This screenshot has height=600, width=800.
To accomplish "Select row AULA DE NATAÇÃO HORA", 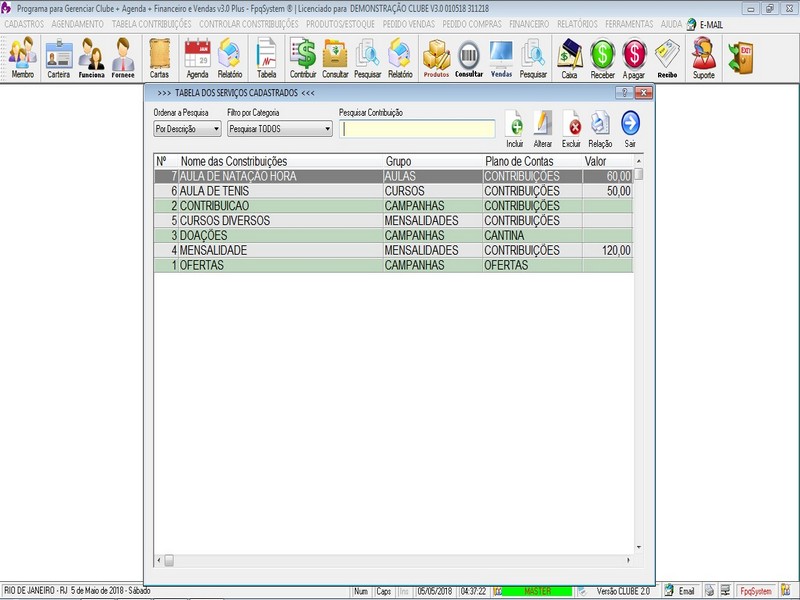I will (x=393, y=177).
